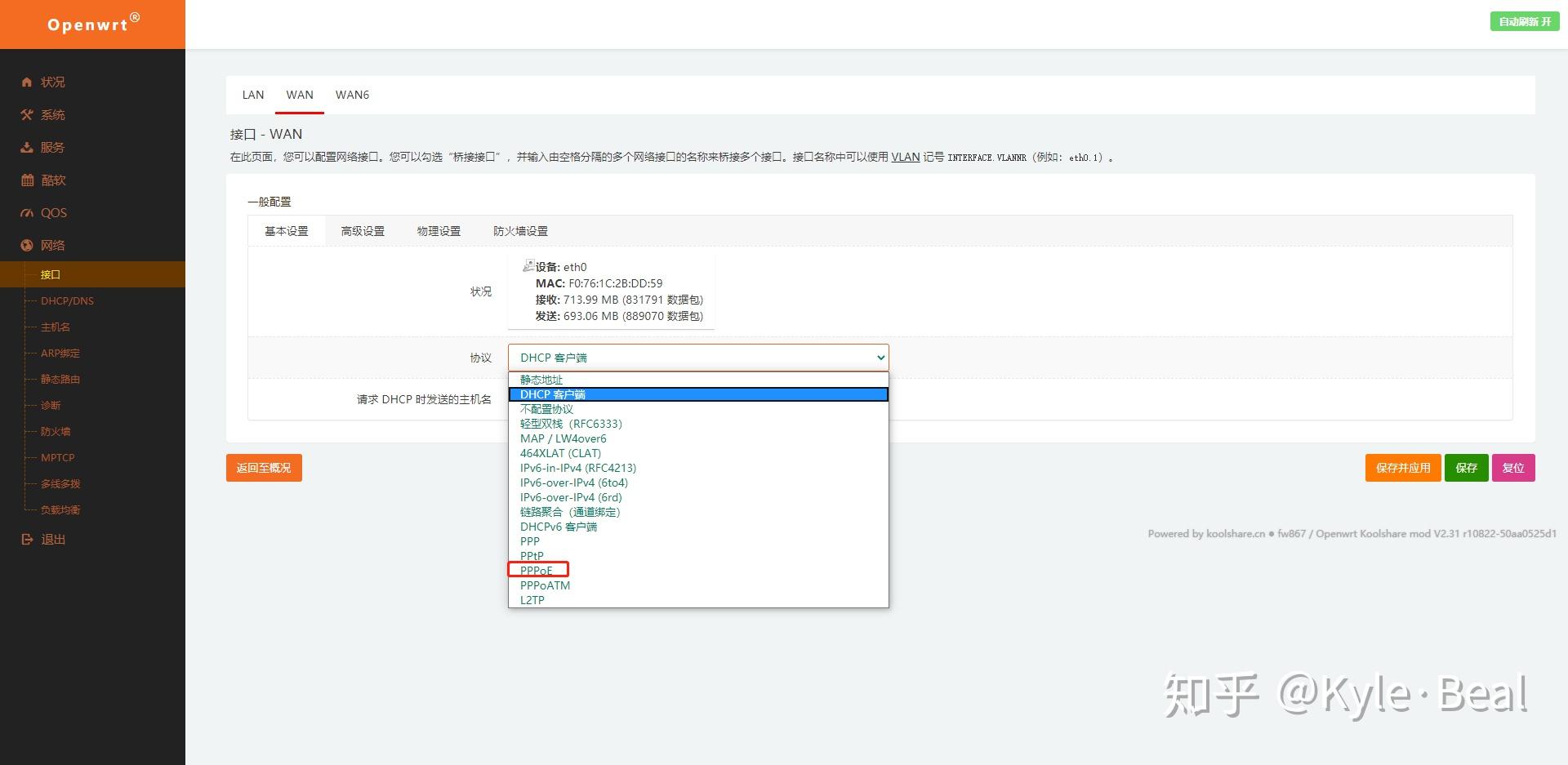
Task: Toggle 自动刷新 auto-refresh off
Action: [x=1524, y=21]
